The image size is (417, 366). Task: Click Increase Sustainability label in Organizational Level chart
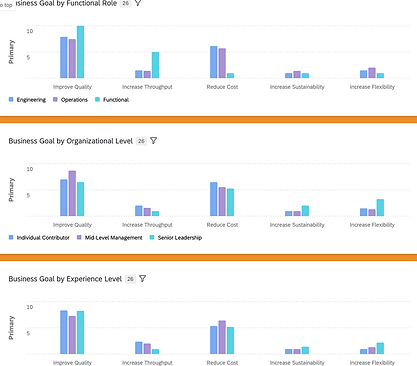297,225
